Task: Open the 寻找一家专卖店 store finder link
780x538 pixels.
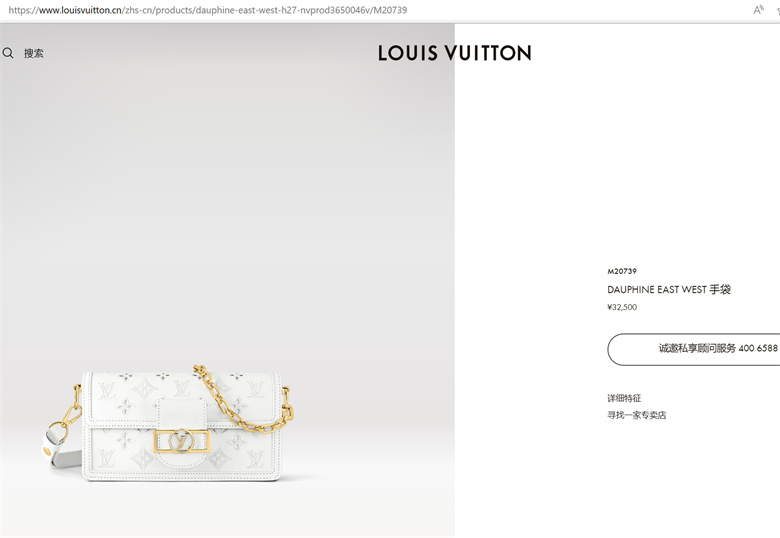Action: (x=636, y=415)
